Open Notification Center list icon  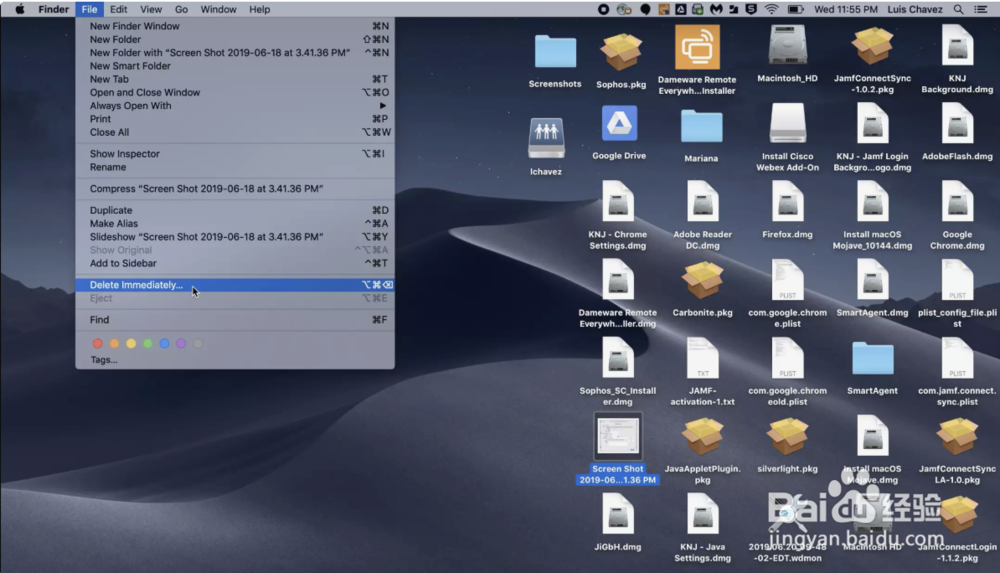tap(981, 9)
